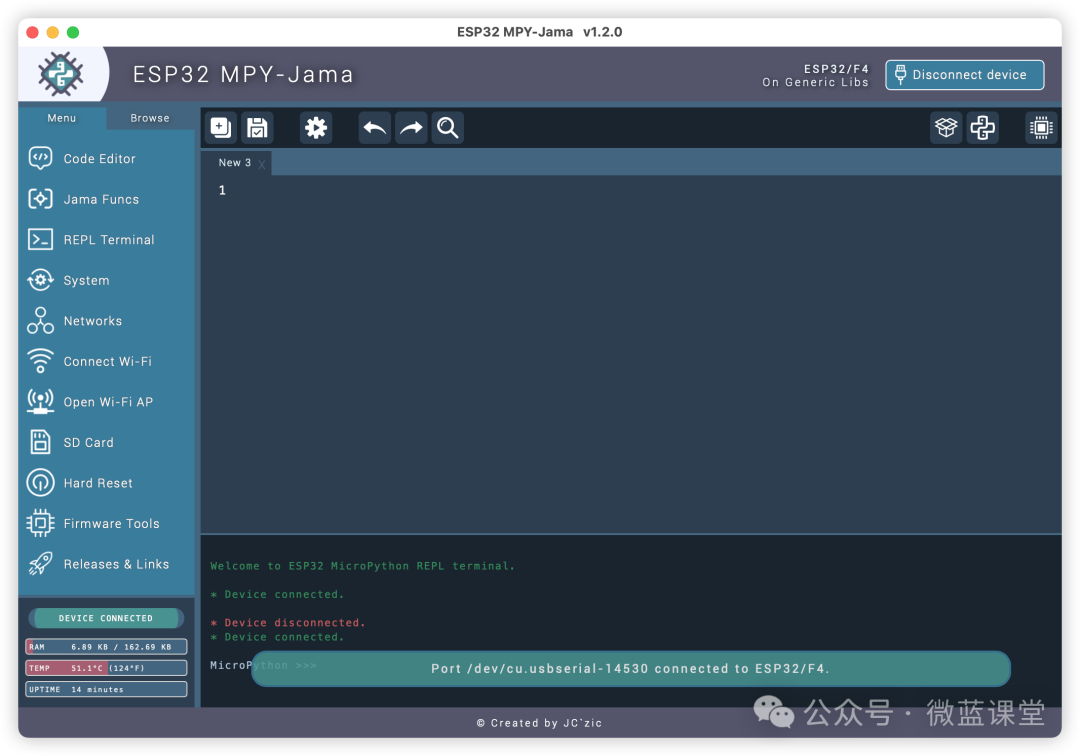Click the Open Wi-Fi AP antenna icon

click(40, 401)
